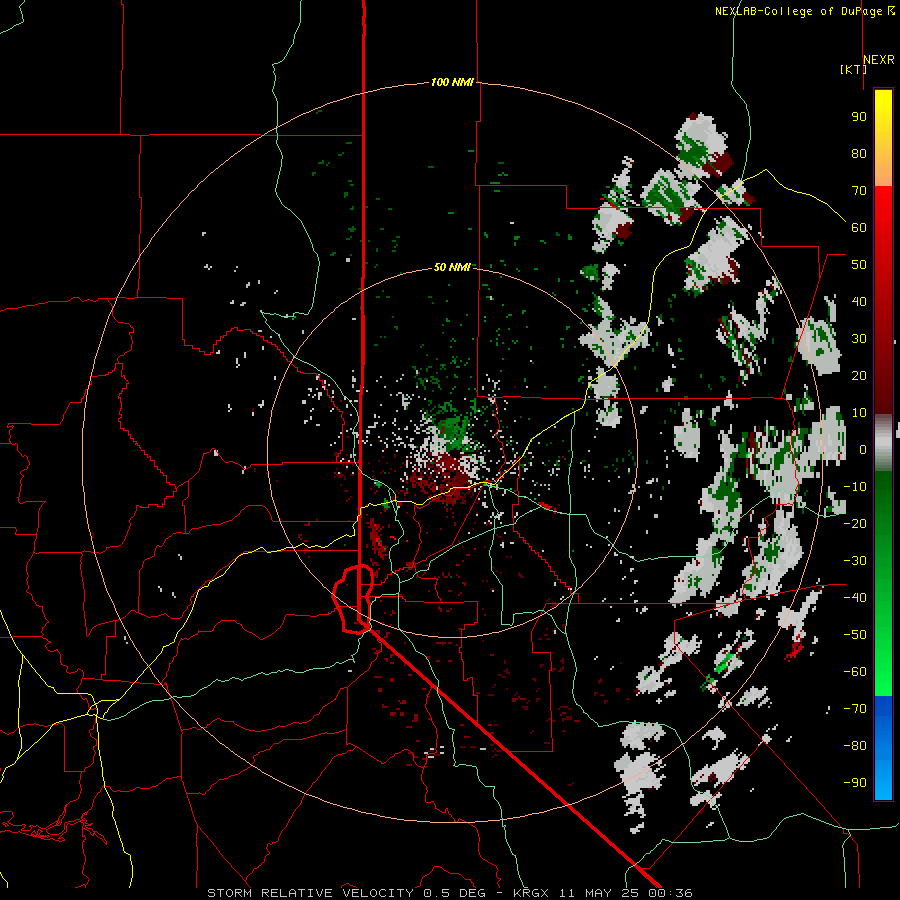This screenshot has width=900, height=900.
Task: Click the -50 value on the velocity scale
Action: 855,635
